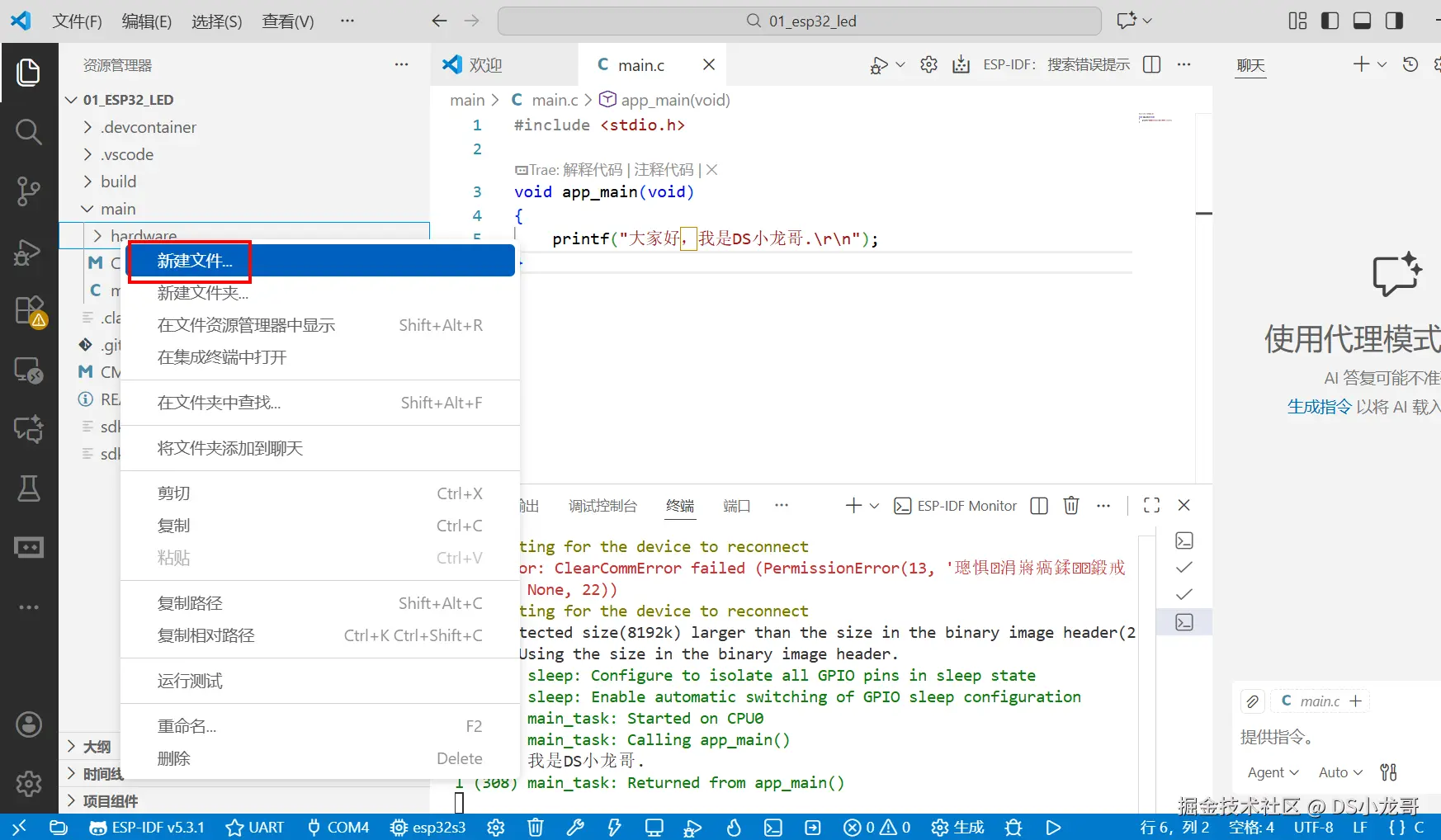Viewport: 1441px width, 840px height.
Task: Open the Manage gear in activity bar
Action: point(29,783)
